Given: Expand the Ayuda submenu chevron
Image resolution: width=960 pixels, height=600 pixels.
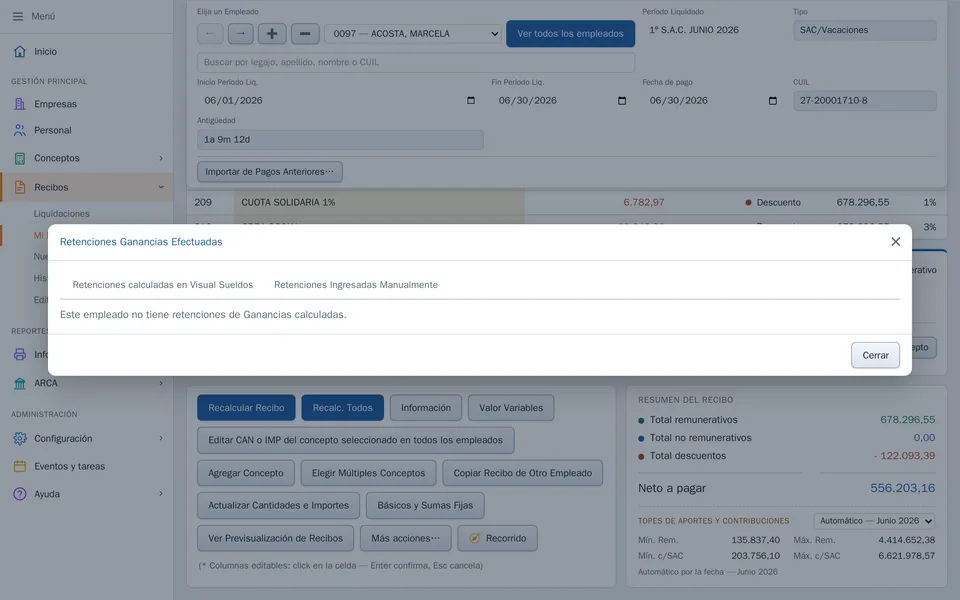Looking at the screenshot, I should 161,494.
